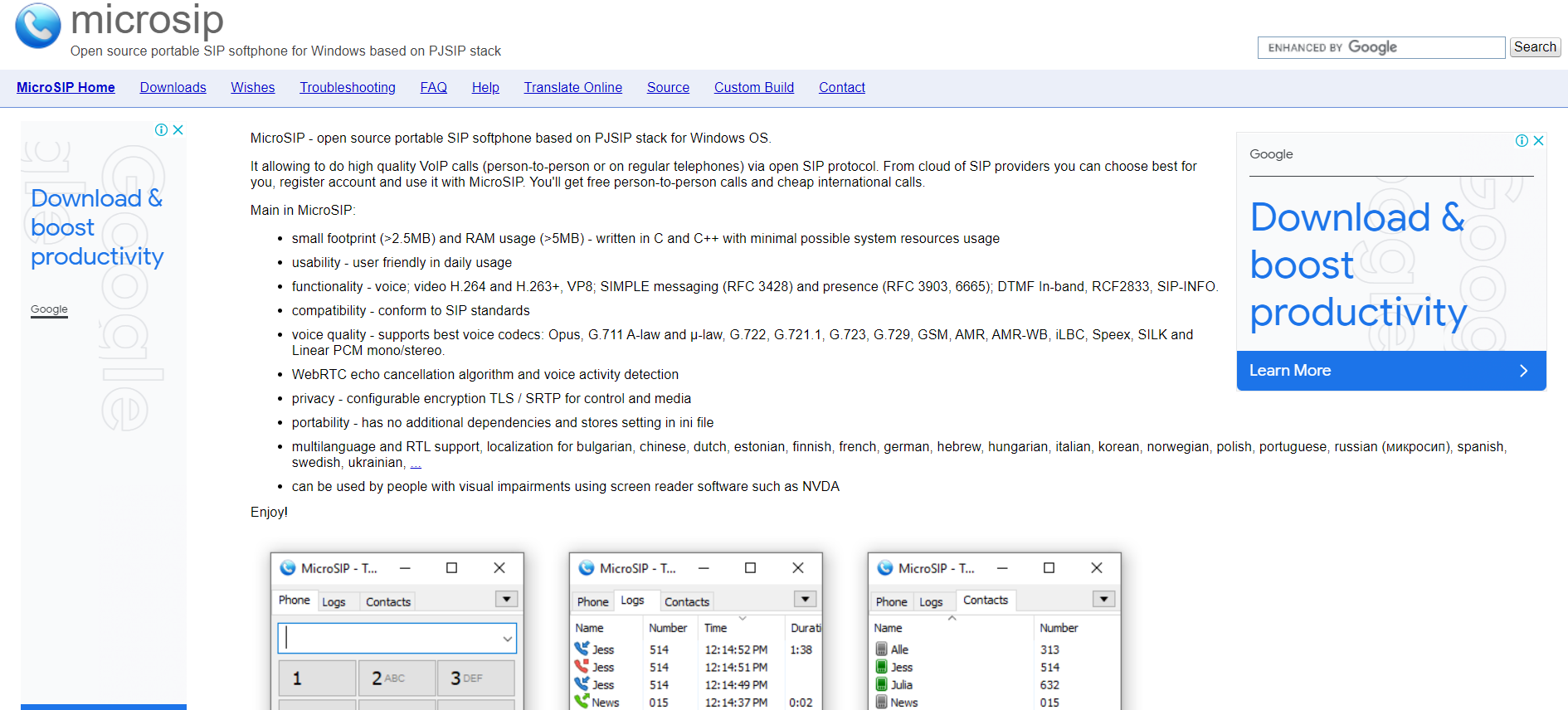This screenshot has width=1568, height=710.
Task: Click the Learn More ad button
Action: tap(1391, 371)
